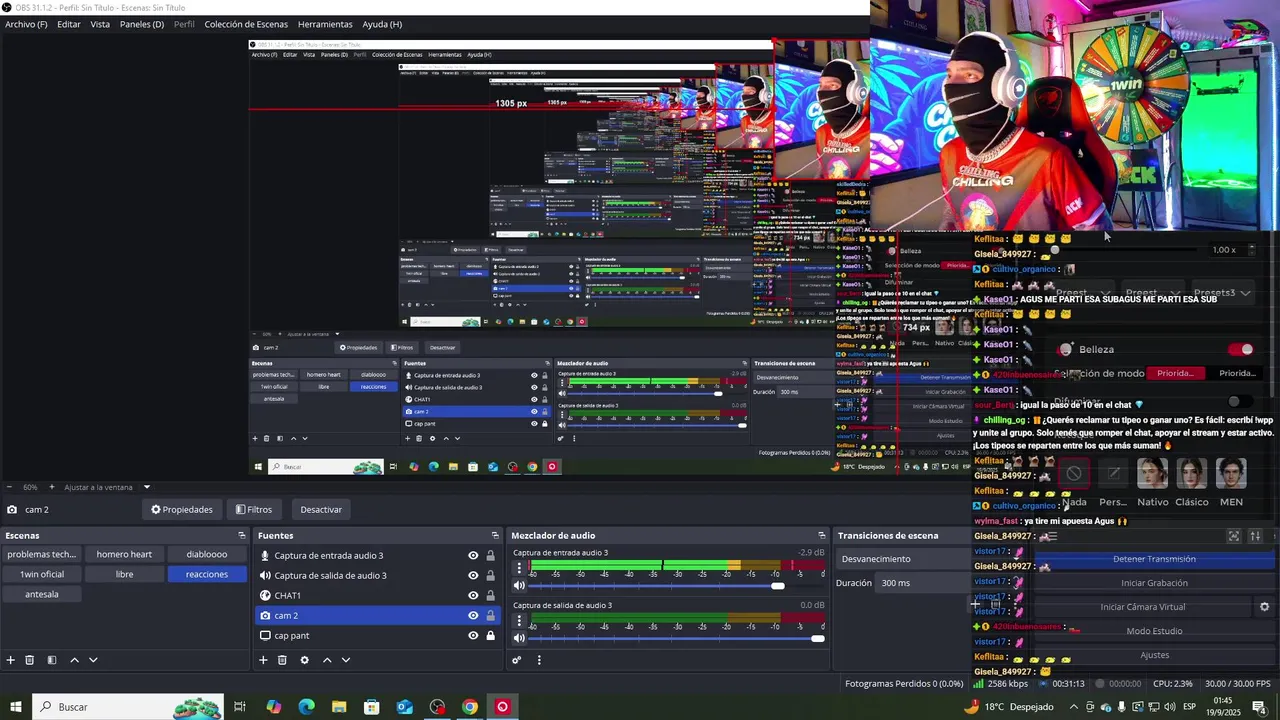Zoom out preview with the minus icon
1280x720 pixels.
9,487
